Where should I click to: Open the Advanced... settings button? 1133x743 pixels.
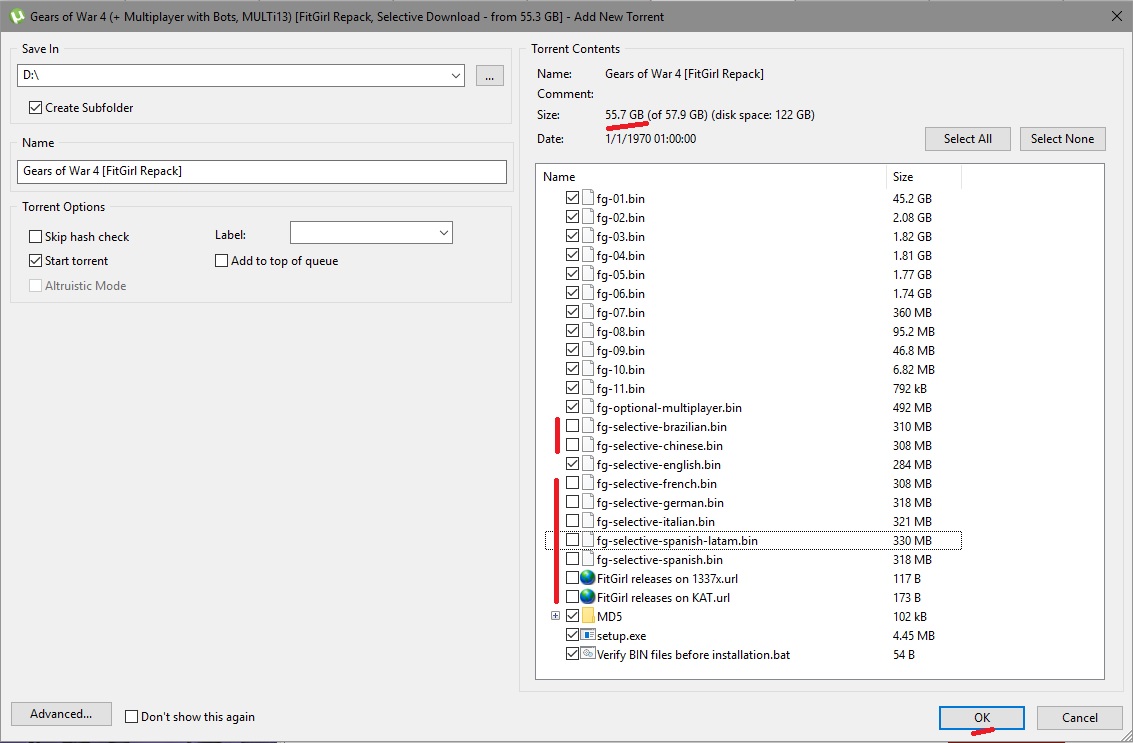61,714
